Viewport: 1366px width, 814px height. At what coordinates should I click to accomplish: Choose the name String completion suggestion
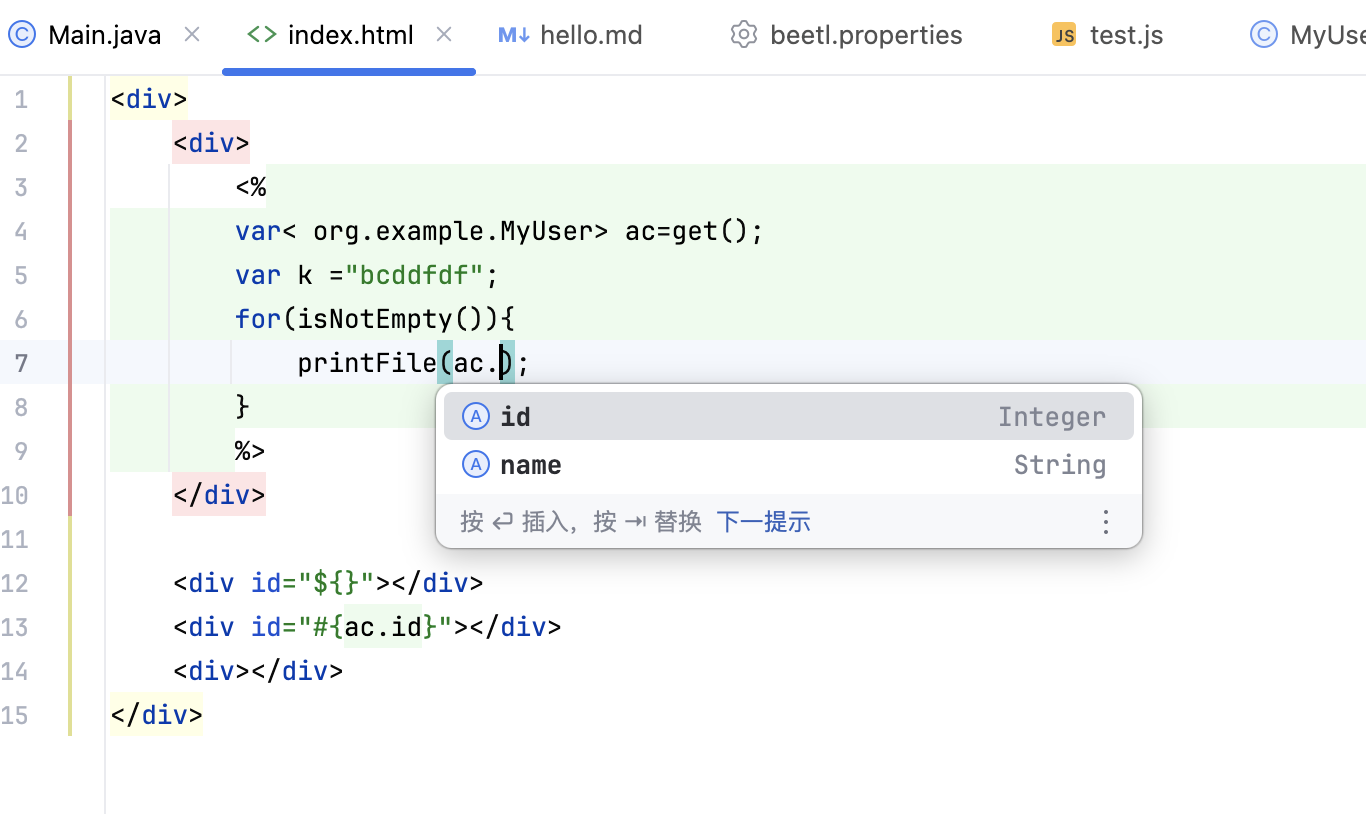point(788,465)
